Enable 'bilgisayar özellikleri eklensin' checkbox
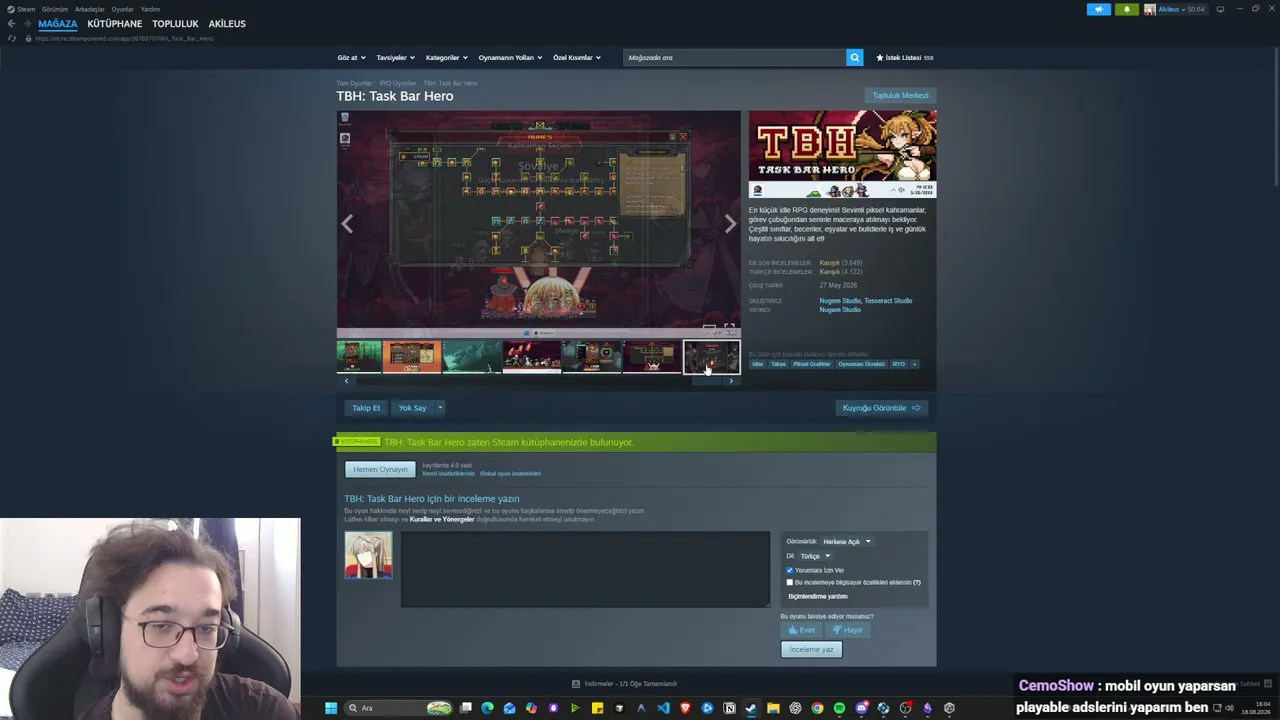1280x720 pixels. (789, 582)
